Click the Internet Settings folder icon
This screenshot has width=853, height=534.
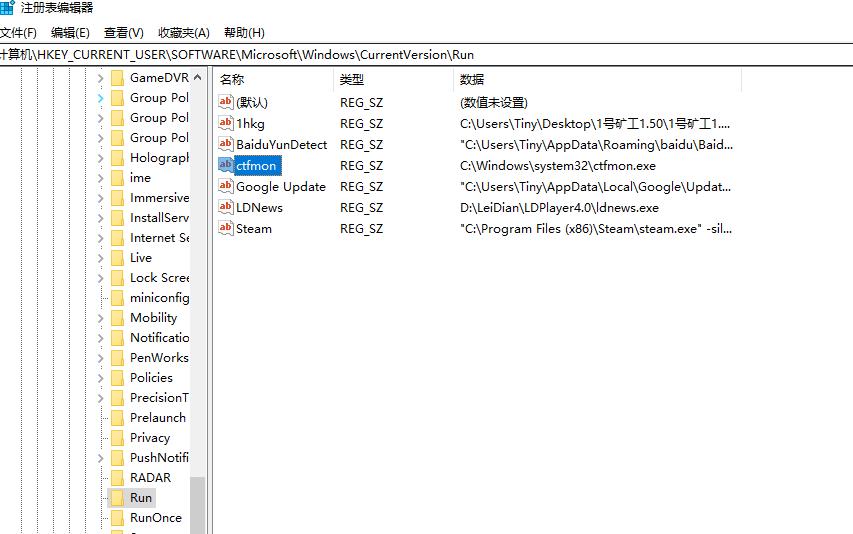117,238
